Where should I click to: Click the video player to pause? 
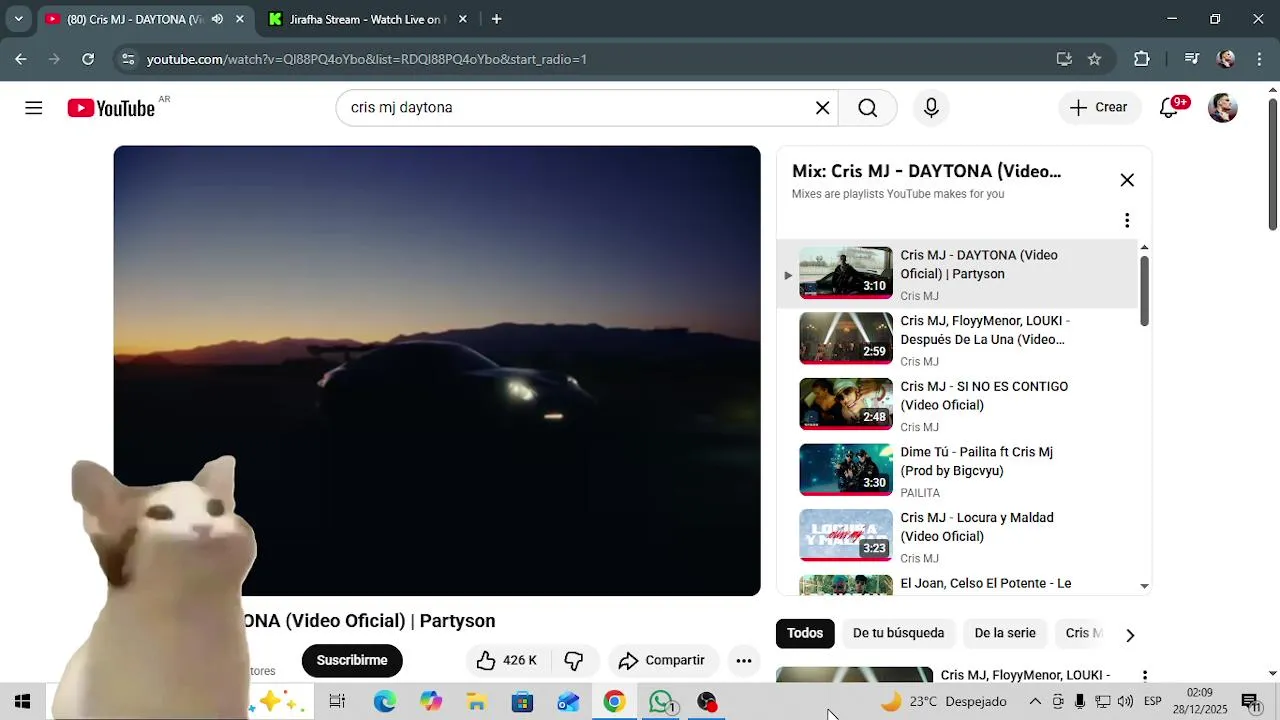(x=437, y=370)
